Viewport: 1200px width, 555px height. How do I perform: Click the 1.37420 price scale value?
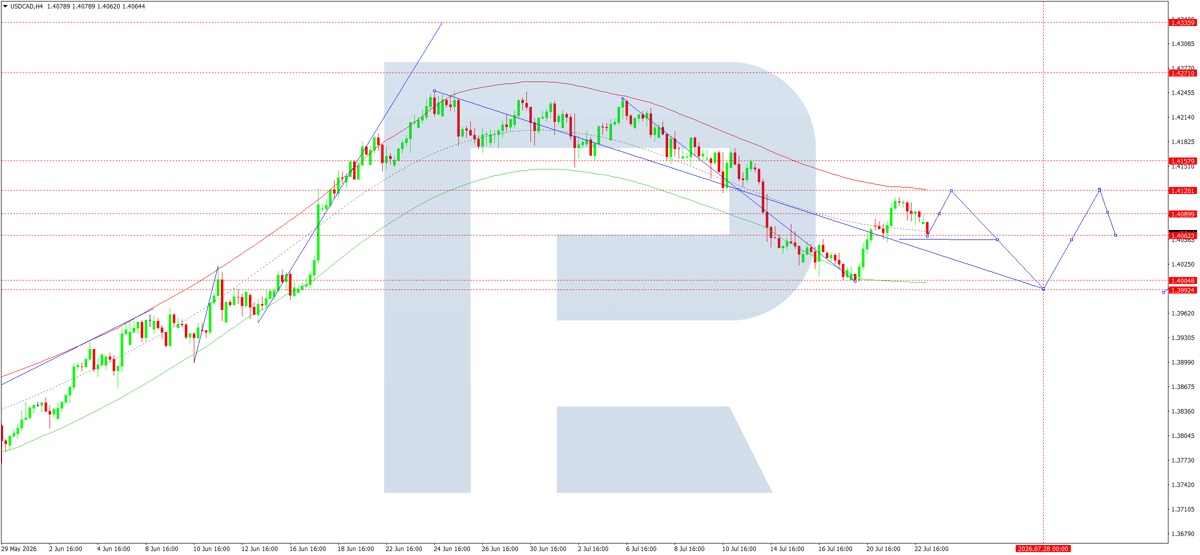click(x=1183, y=485)
